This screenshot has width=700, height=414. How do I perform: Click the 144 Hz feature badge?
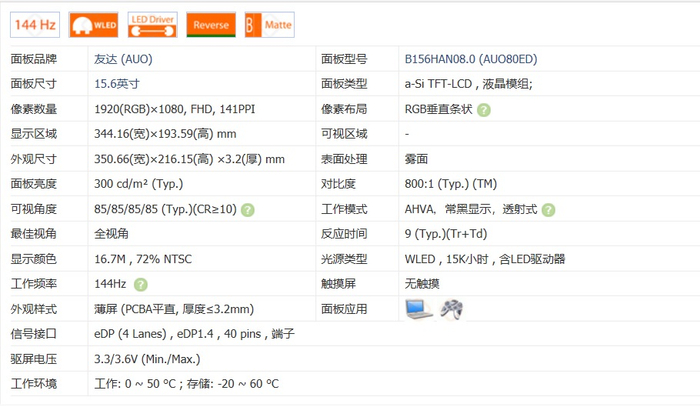pyautogui.click(x=35, y=25)
